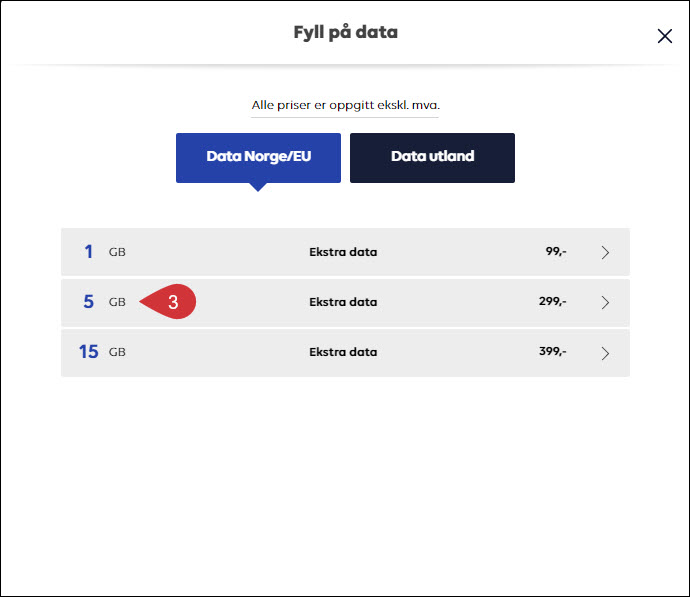
Task: Click the 299,- price label
Action: (553, 301)
